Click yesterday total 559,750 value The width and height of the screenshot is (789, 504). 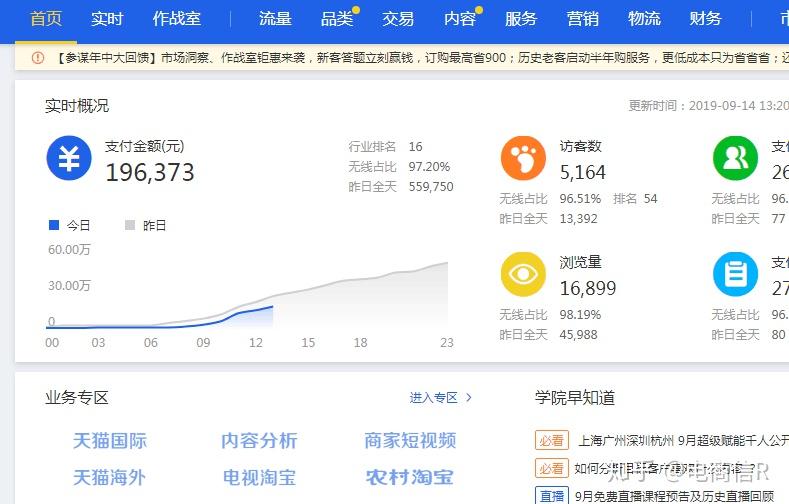click(431, 187)
